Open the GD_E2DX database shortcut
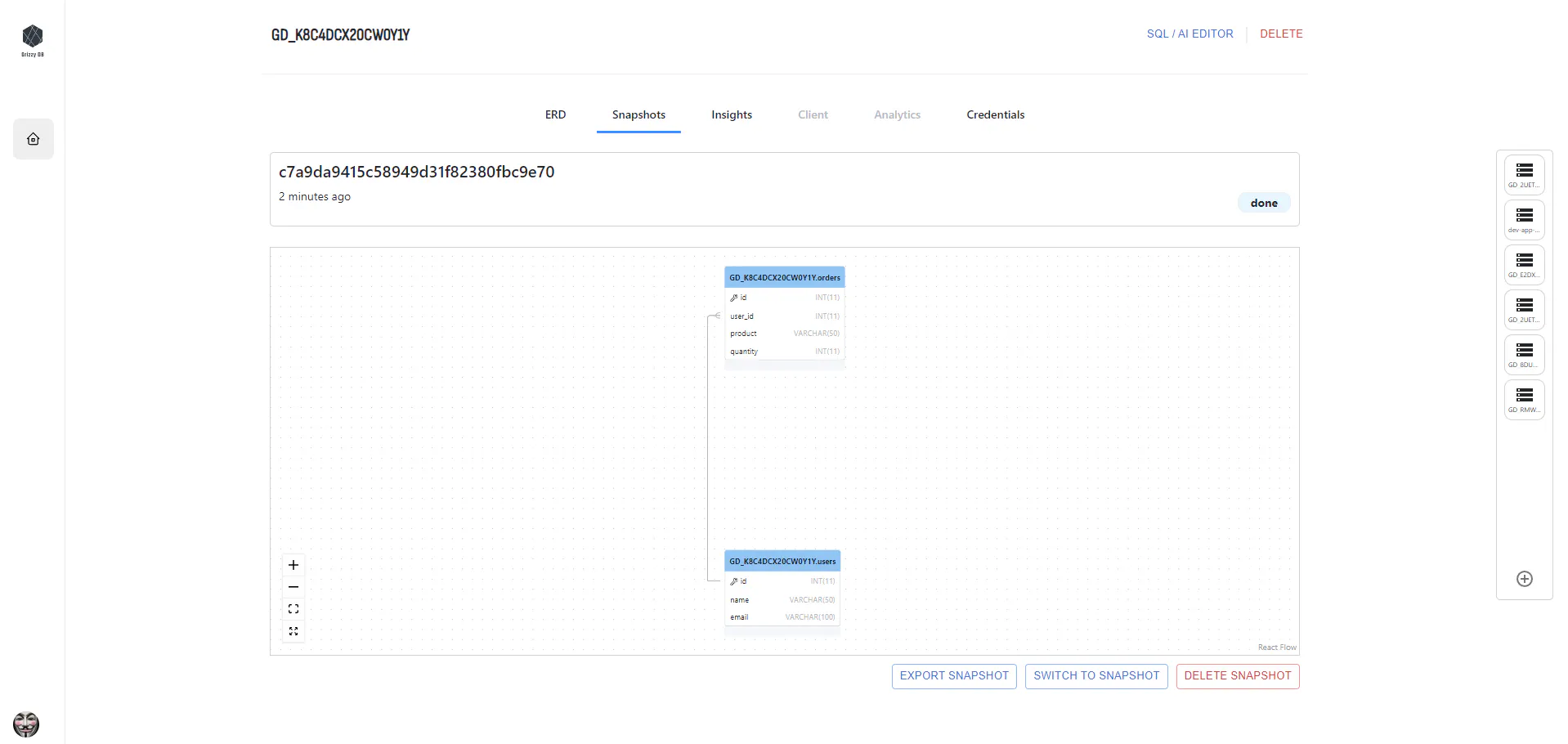 tap(1525, 264)
